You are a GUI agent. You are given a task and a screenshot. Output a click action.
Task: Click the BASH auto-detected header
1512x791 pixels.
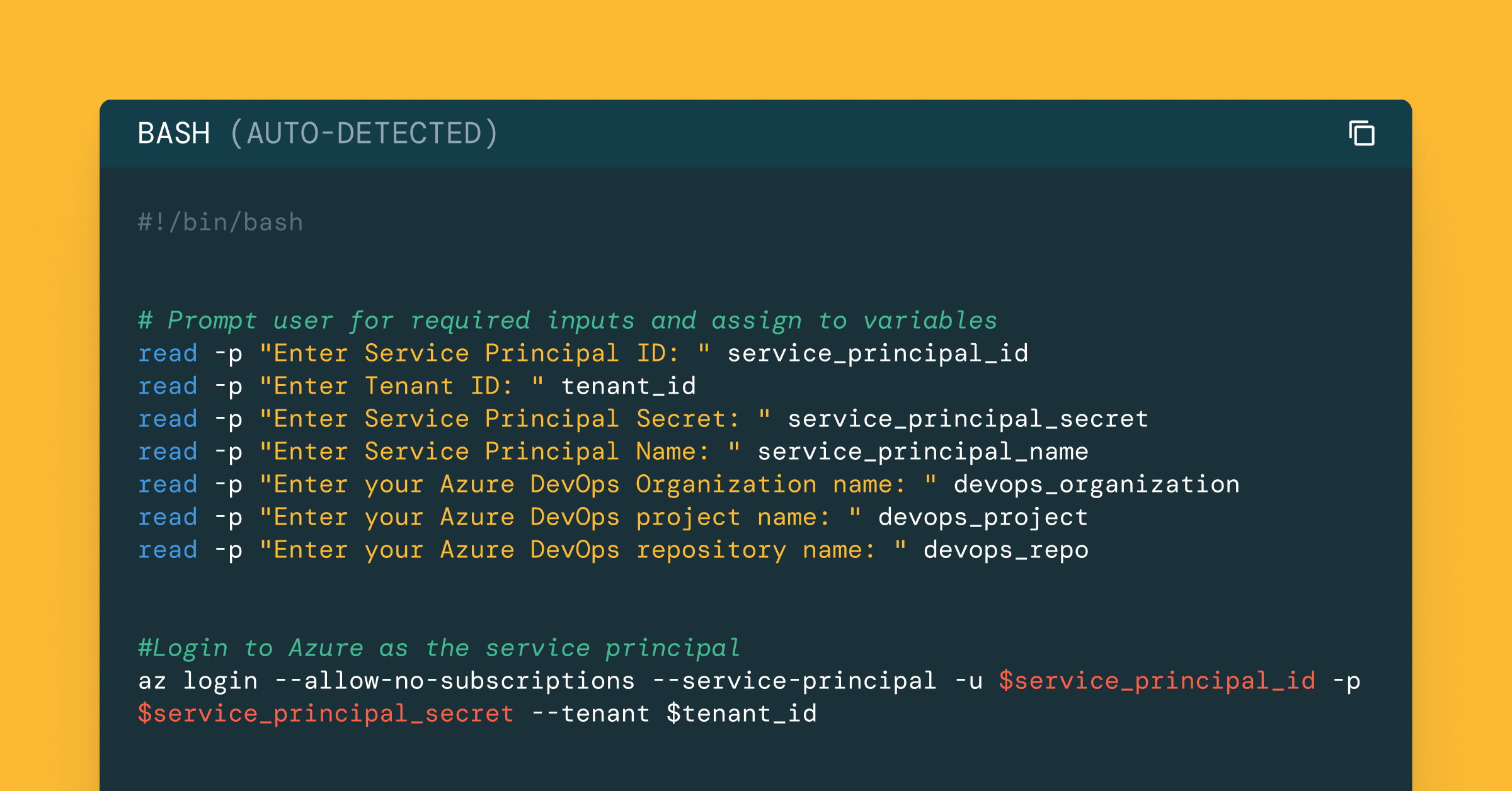pos(318,133)
